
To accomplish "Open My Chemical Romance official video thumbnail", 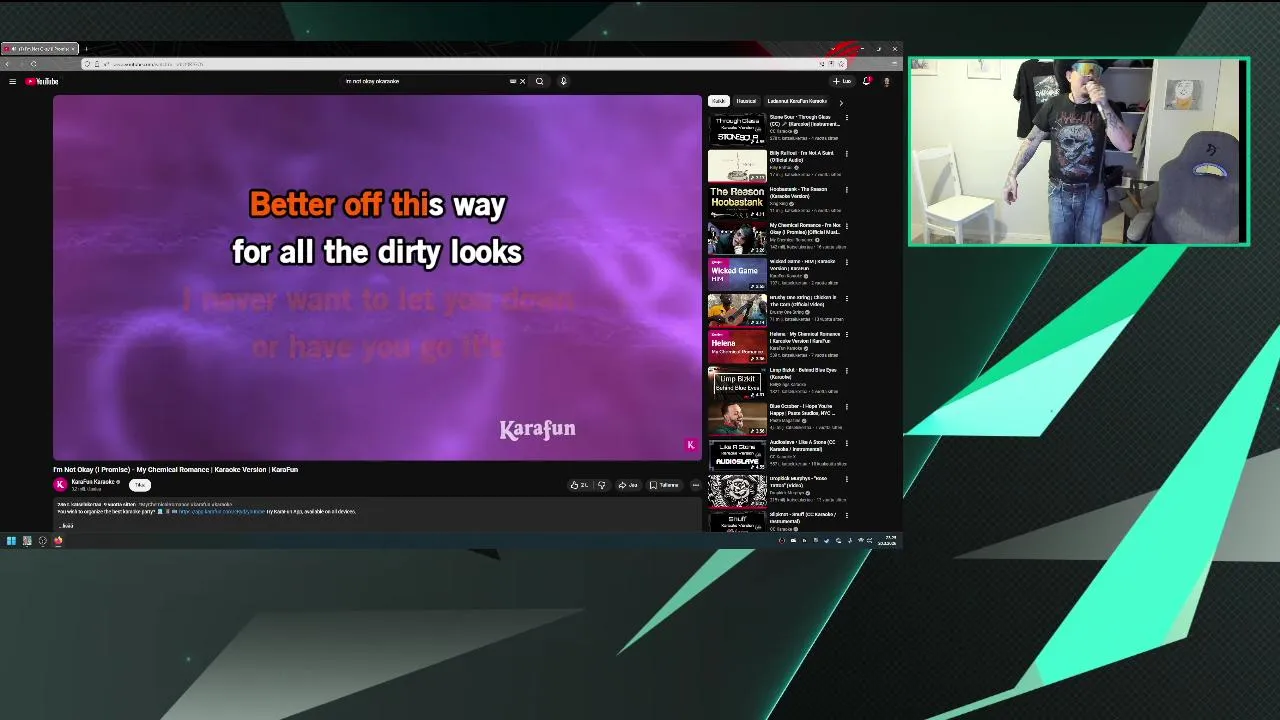I will pyautogui.click(x=737, y=238).
